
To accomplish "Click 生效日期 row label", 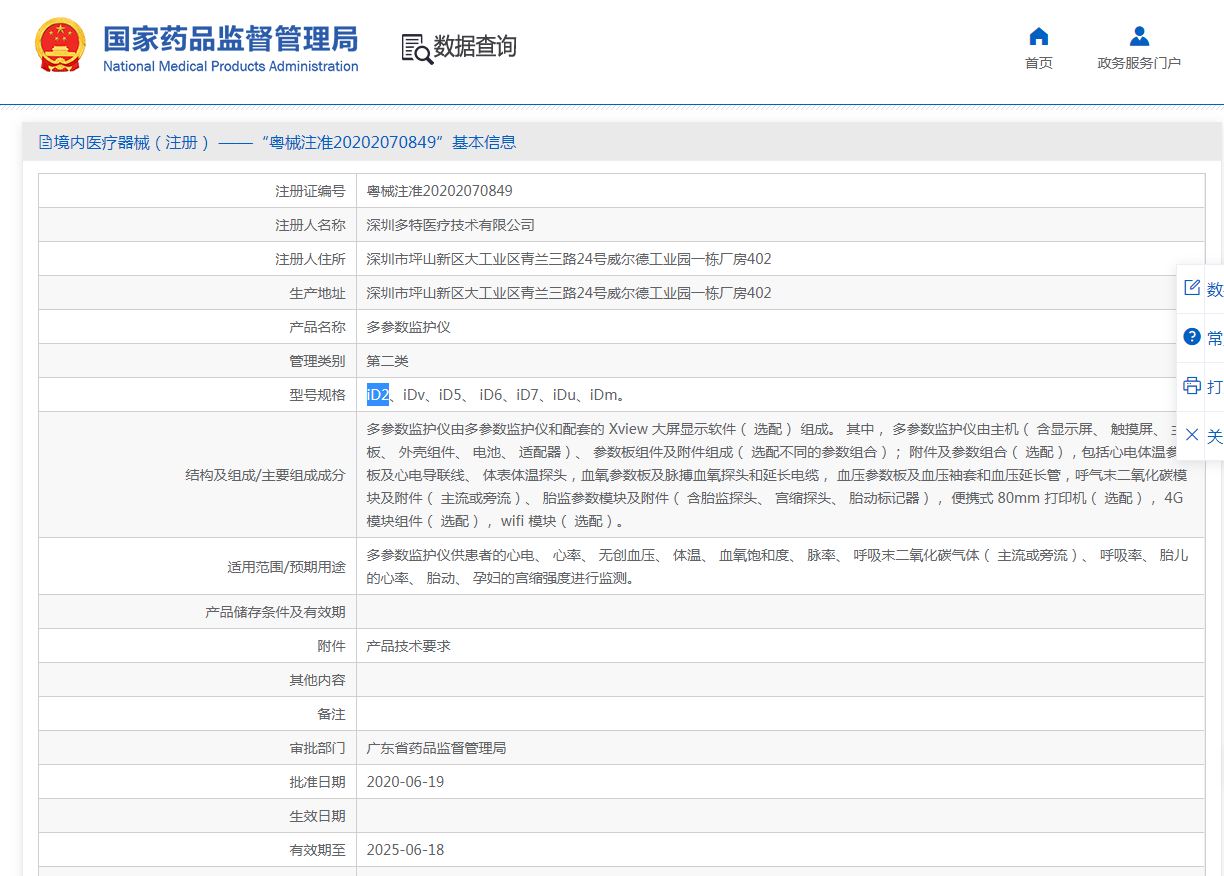I will 318,816.
